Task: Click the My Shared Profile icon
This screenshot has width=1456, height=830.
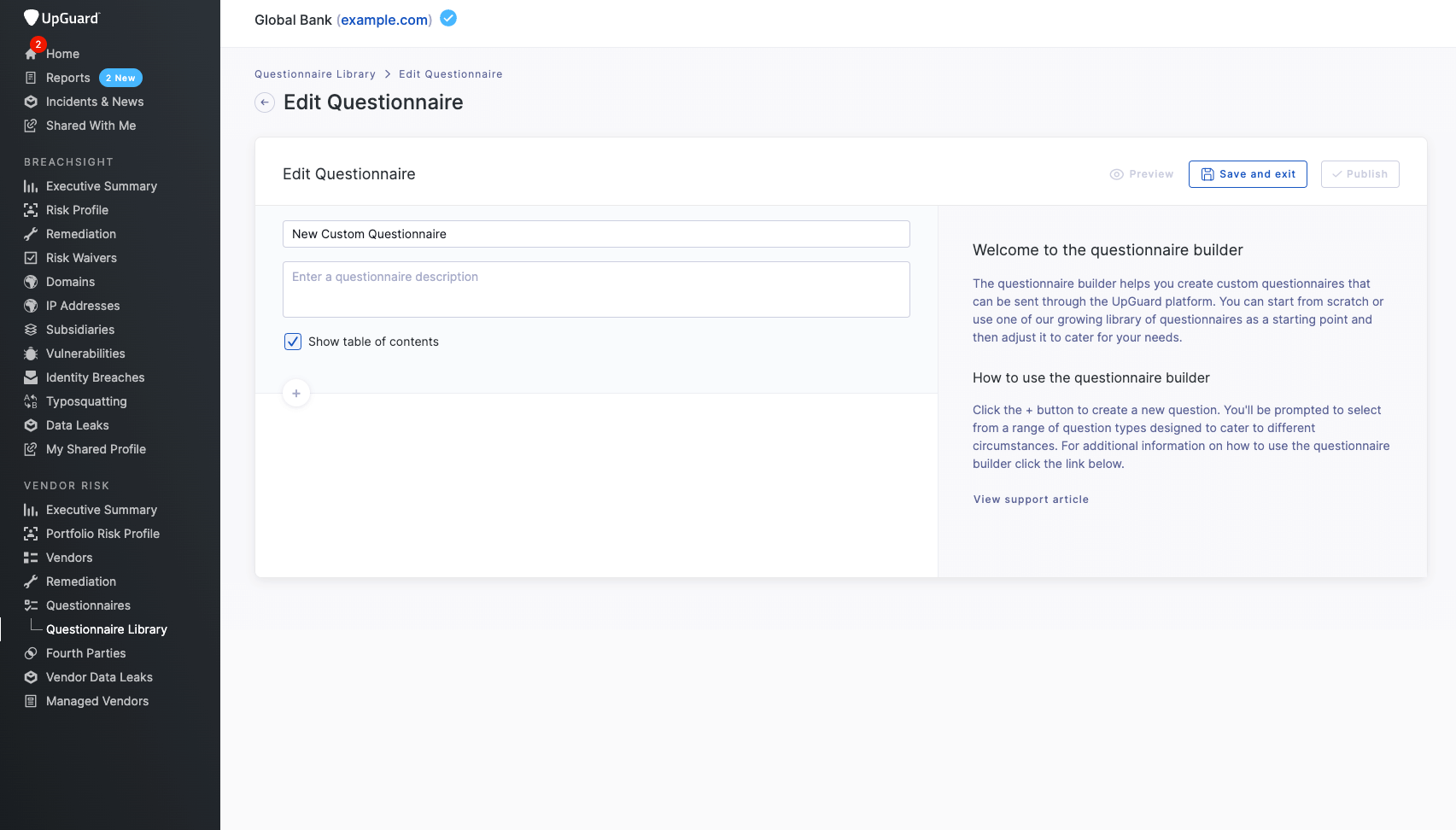Action: click(31, 449)
